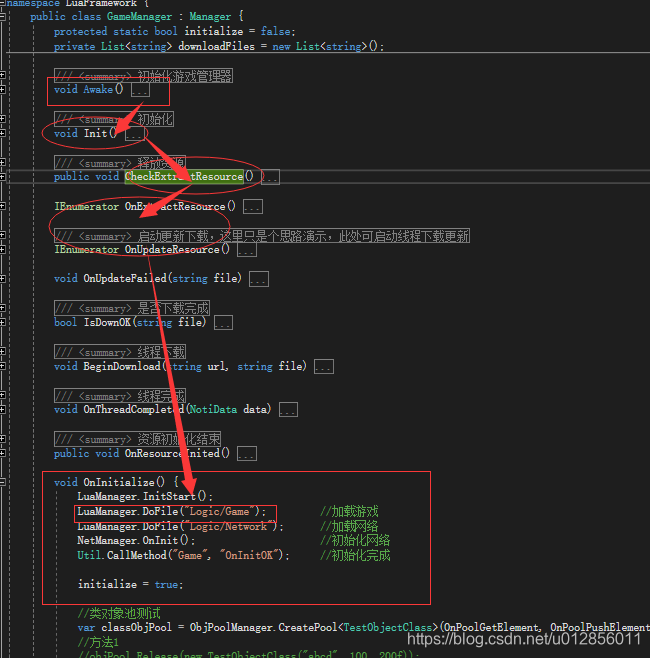Collapse OnInitialize() via margin minus marker
650x658 pixels.
[3, 483]
